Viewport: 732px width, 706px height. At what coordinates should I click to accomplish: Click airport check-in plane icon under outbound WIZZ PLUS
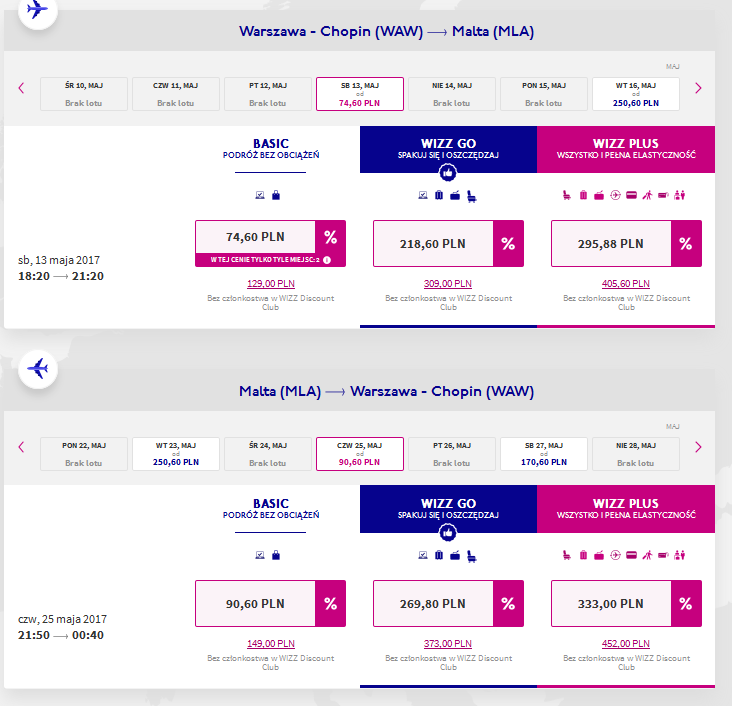pos(615,195)
